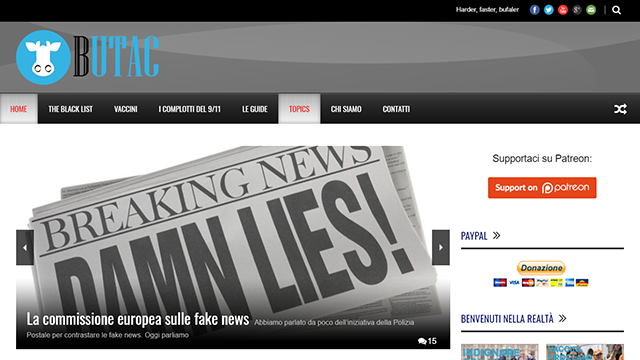Screen dimensions: 640x360
Task: Click the green email icon
Action: [x=591, y=10]
